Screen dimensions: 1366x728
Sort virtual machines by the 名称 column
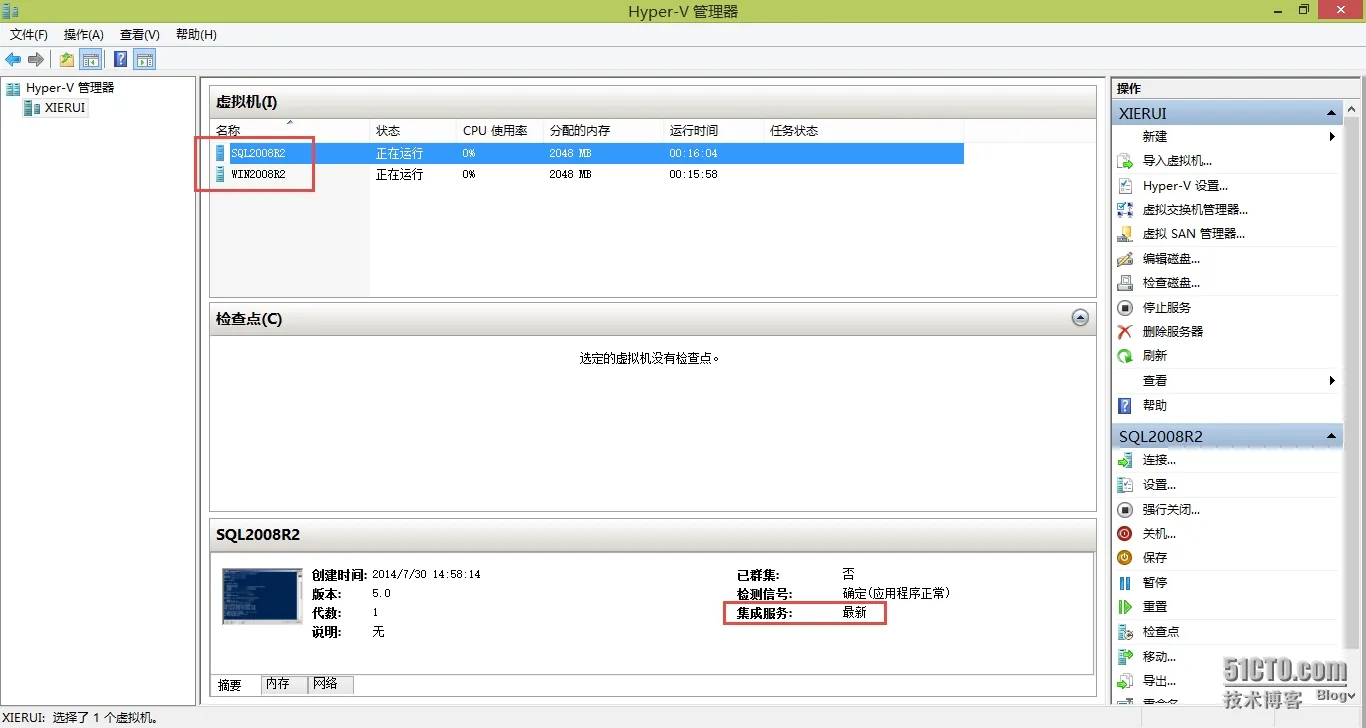click(x=290, y=131)
